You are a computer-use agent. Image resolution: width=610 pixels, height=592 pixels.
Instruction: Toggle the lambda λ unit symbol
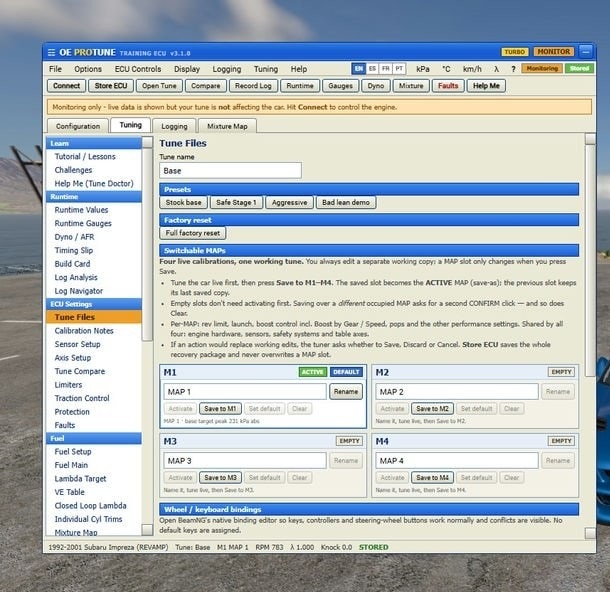pos(496,69)
